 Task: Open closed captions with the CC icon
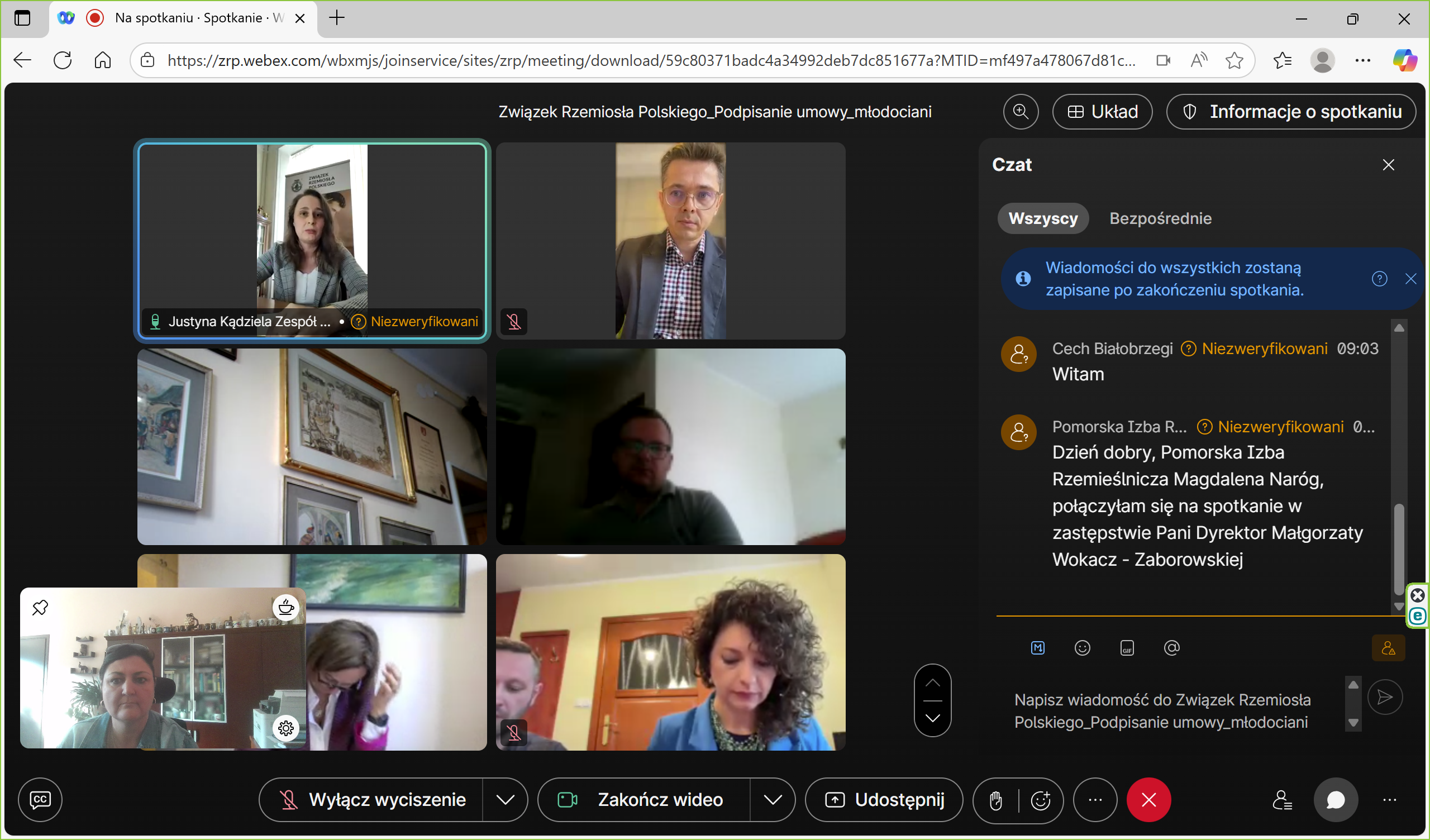coord(40,800)
